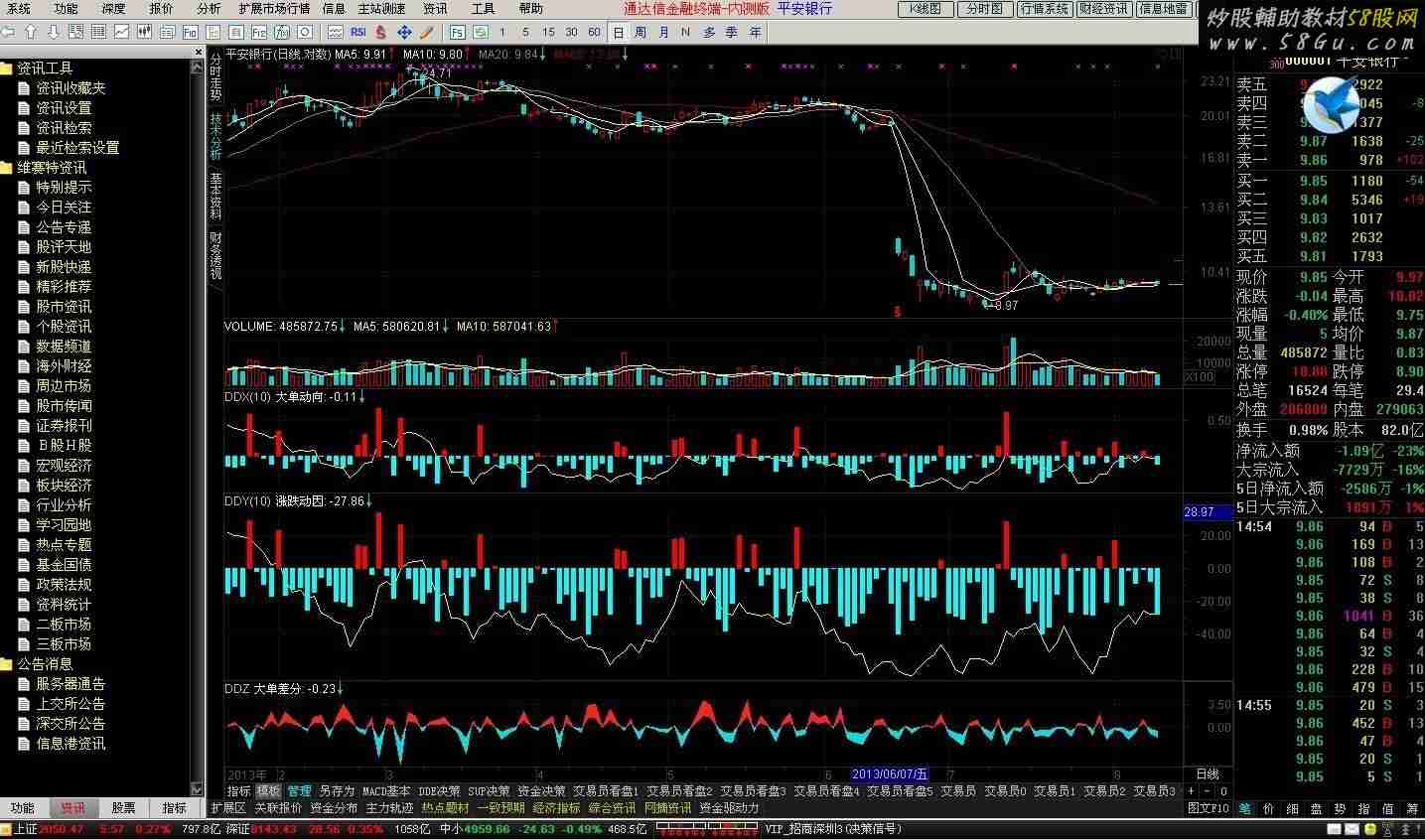Select the 资金决策 template tab
The width and height of the screenshot is (1425, 840).
tap(541, 791)
